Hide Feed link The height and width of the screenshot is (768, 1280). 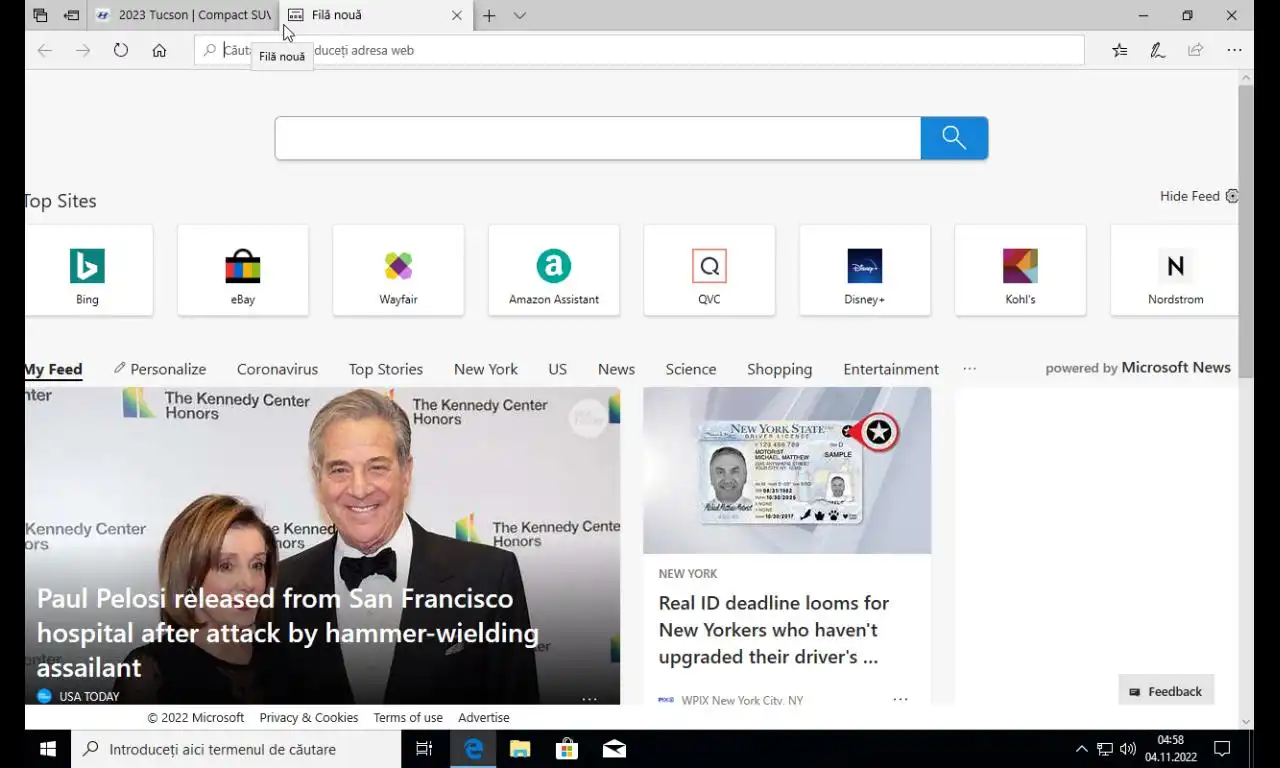1189,196
